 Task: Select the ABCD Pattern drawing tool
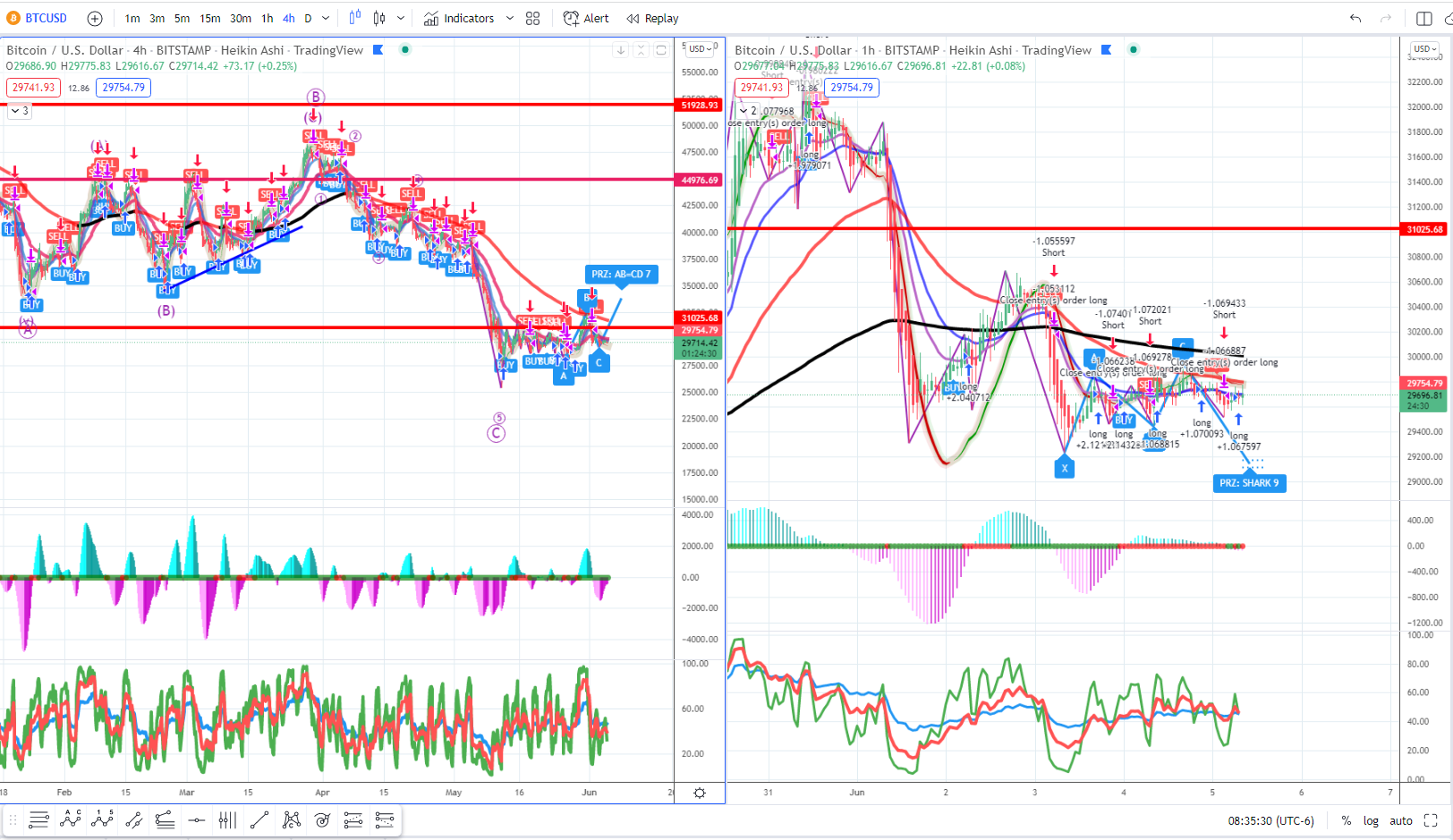click(x=71, y=819)
